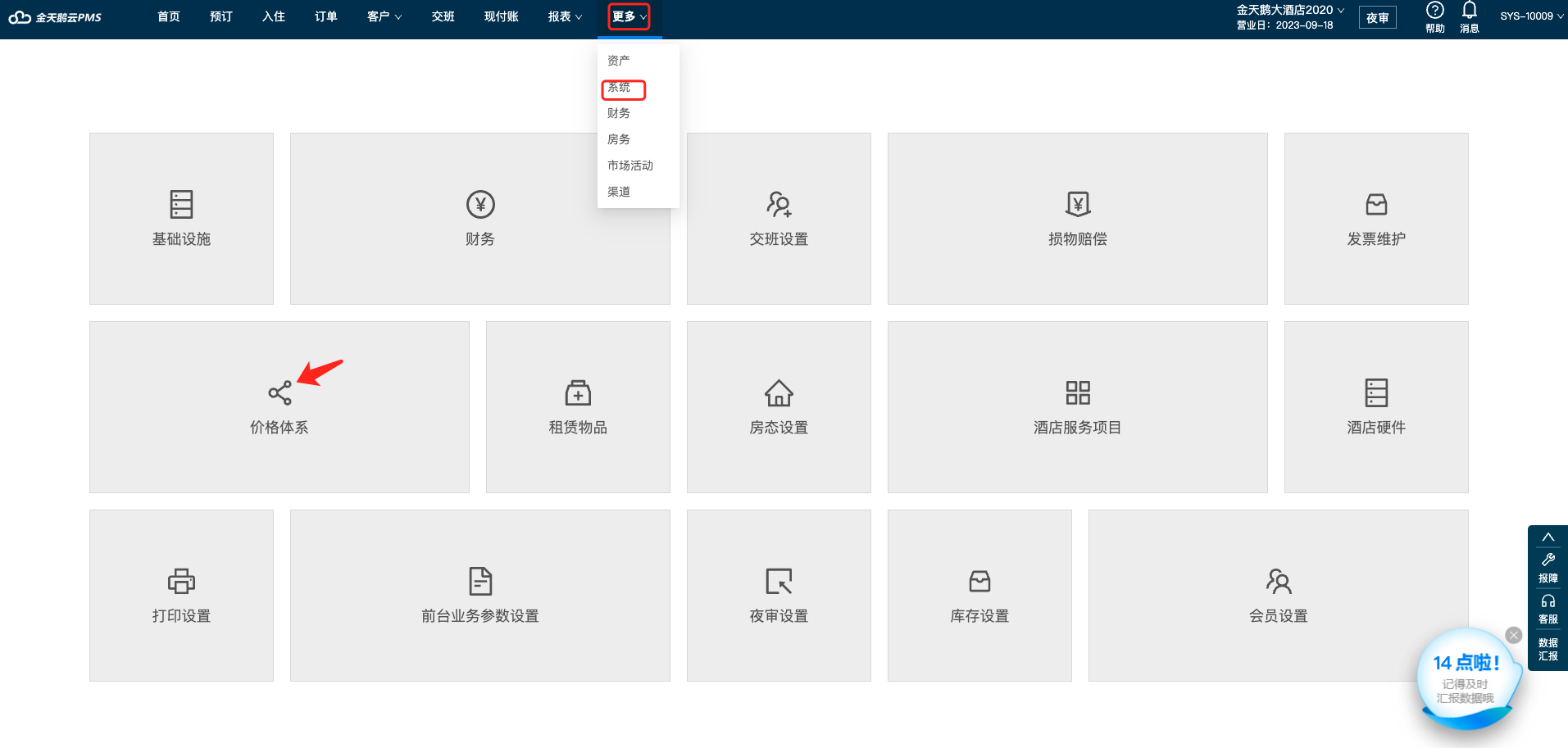Select 资产 from the dropdown list
The image size is (1568, 748).
pyautogui.click(x=619, y=61)
